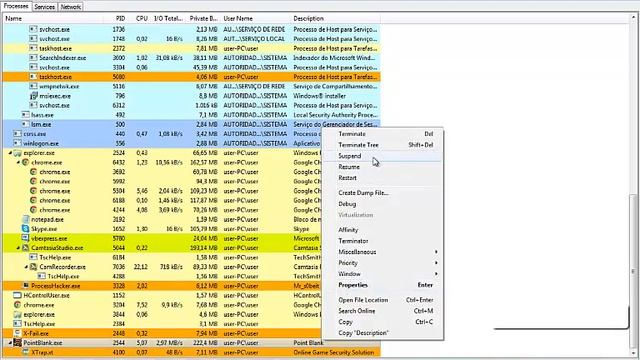
Task: Click chrome.exe icon with PID 3692
Action: 33,172
